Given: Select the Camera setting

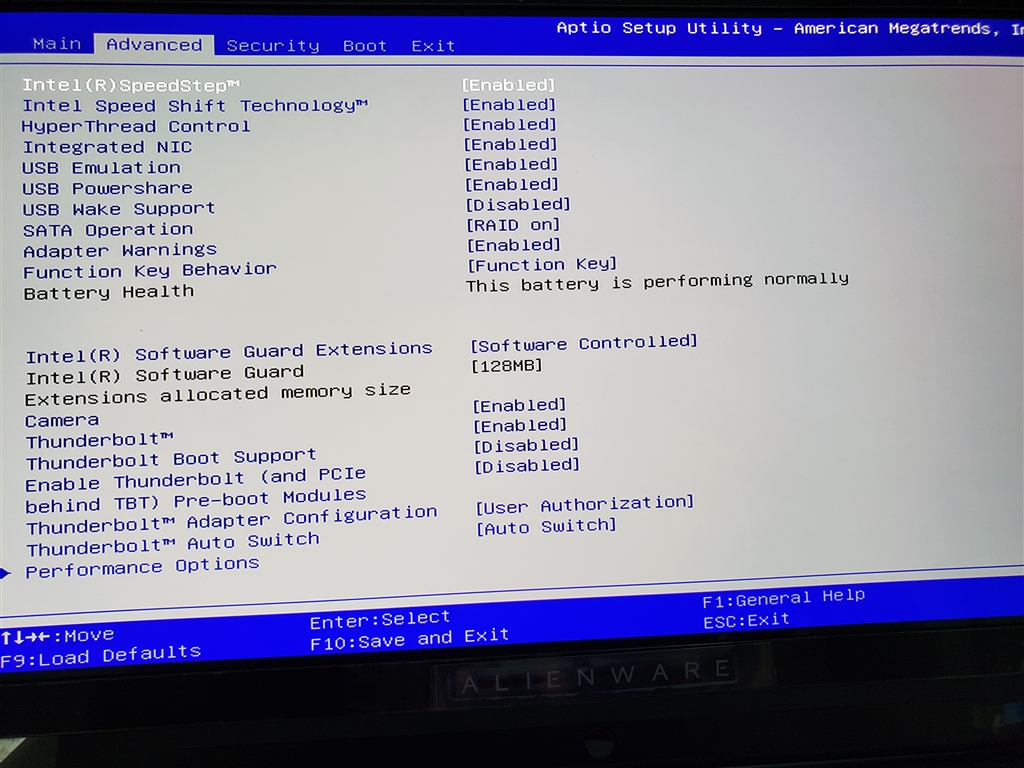Looking at the screenshot, I should click(x=62, y=420).
